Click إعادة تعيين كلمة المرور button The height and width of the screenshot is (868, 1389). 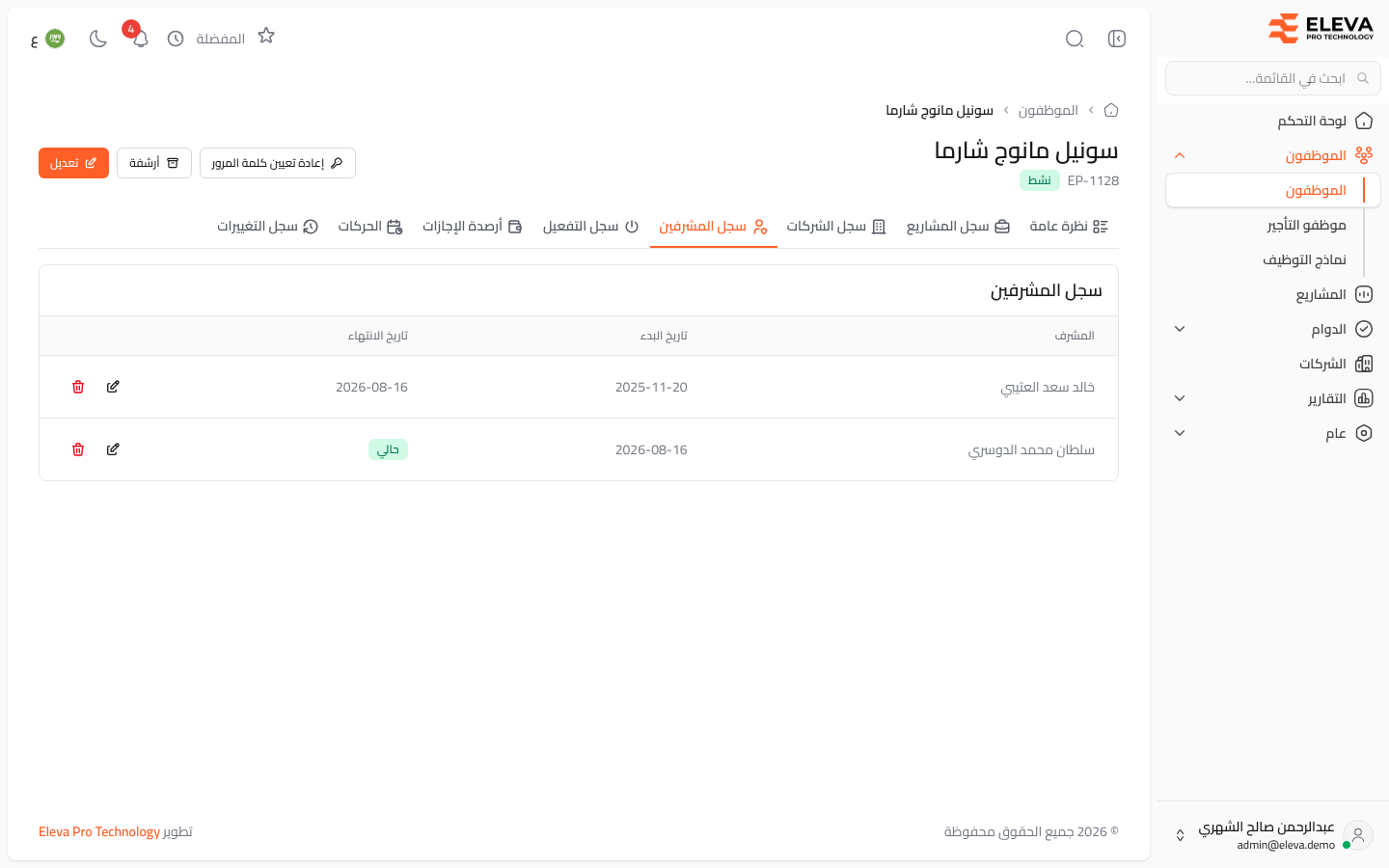(278, 163)
